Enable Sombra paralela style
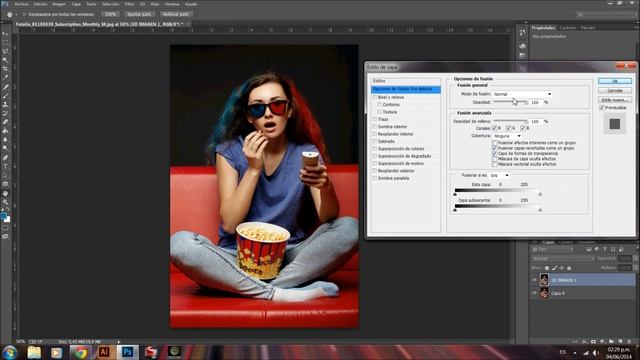Image resolution: width=640 pixels, height=360 pixels. point(375,178)
